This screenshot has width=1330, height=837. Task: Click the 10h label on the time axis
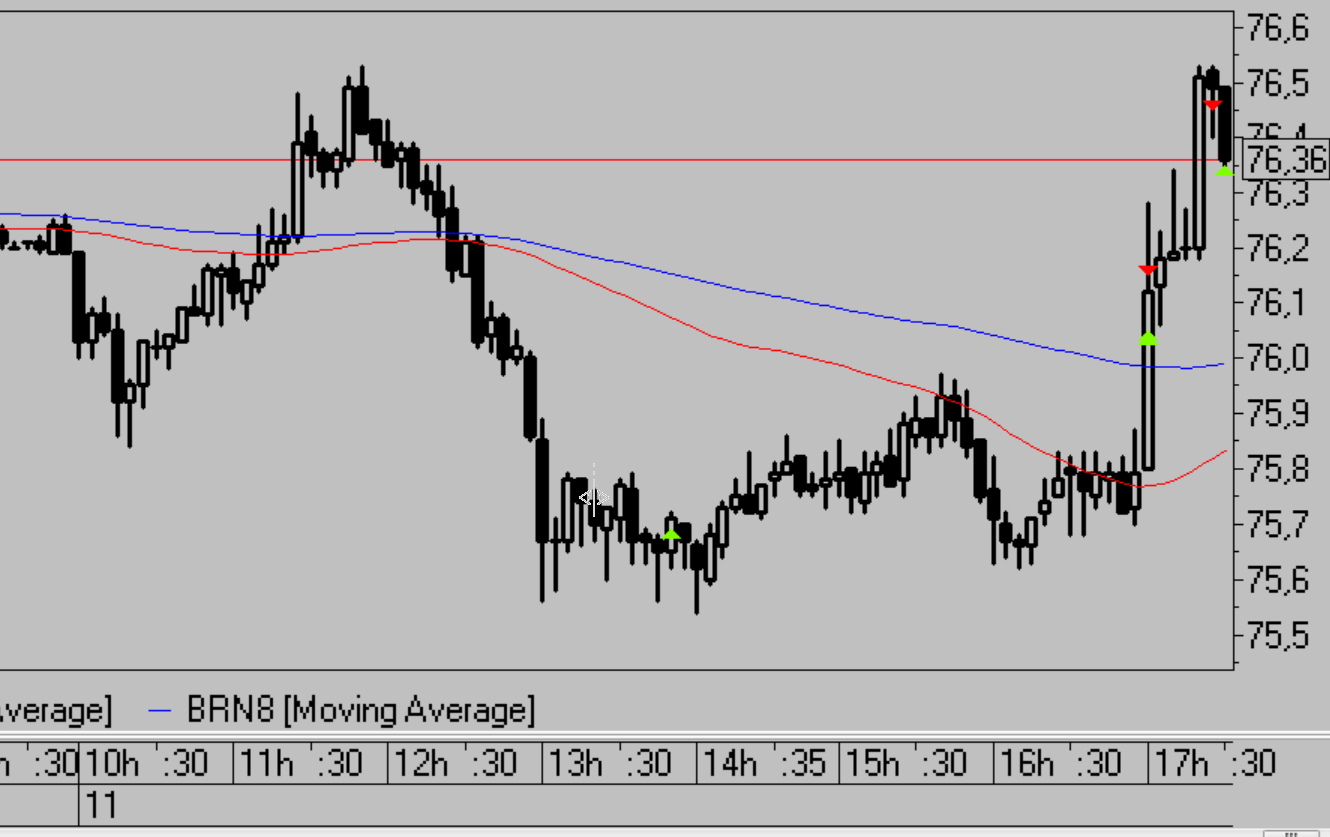(x=111, y=765)
